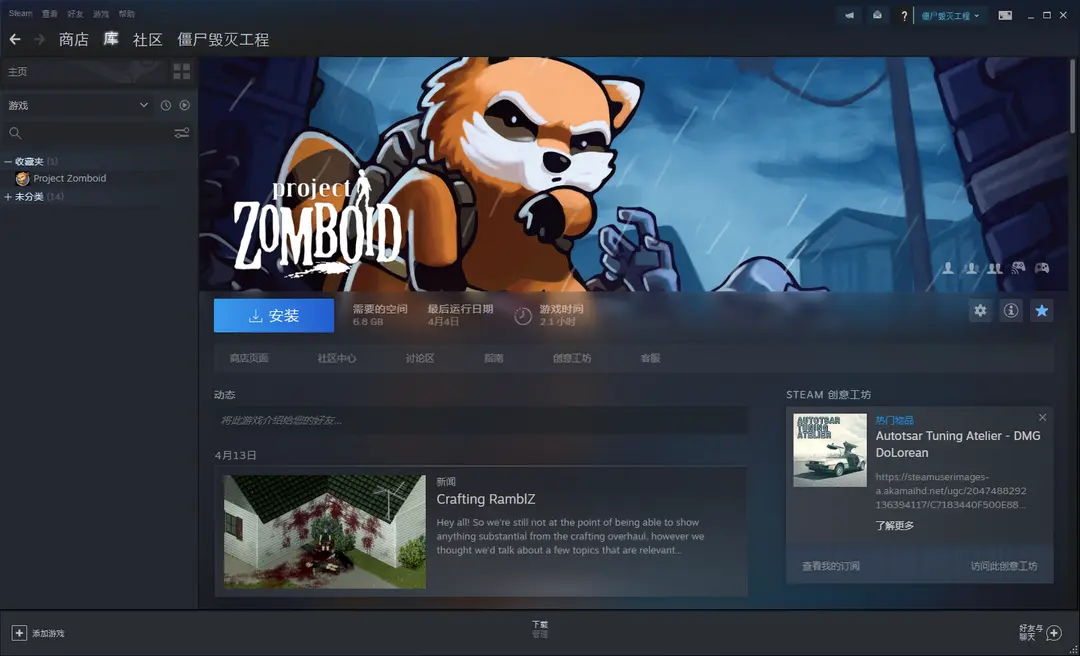Open the notifications envelope icon
The height and width of the screenshot is (656, 1080).
877,15
